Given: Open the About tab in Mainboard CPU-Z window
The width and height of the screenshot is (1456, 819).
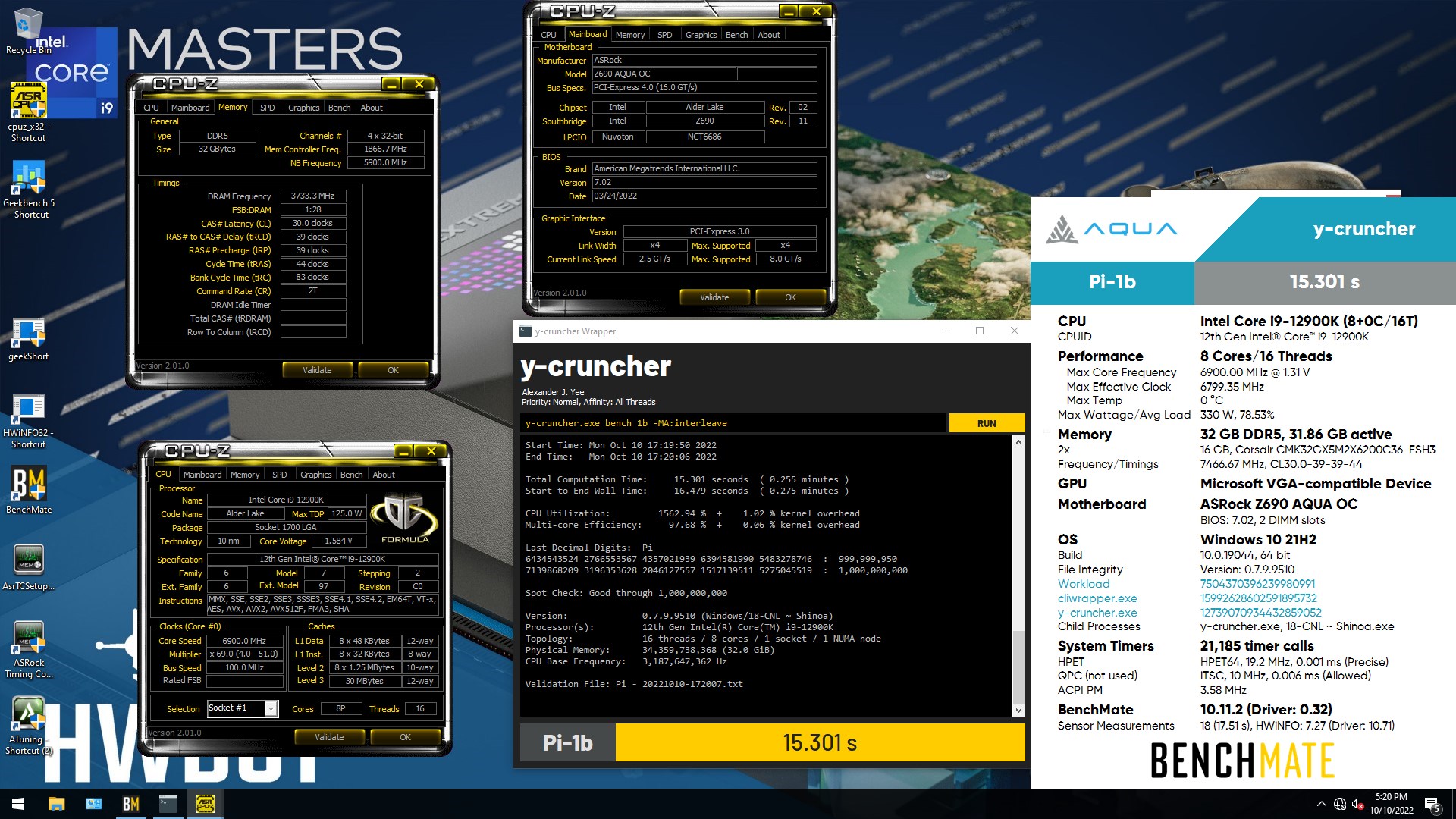Looking at the screenshot, I should click(x=769, y=35).
